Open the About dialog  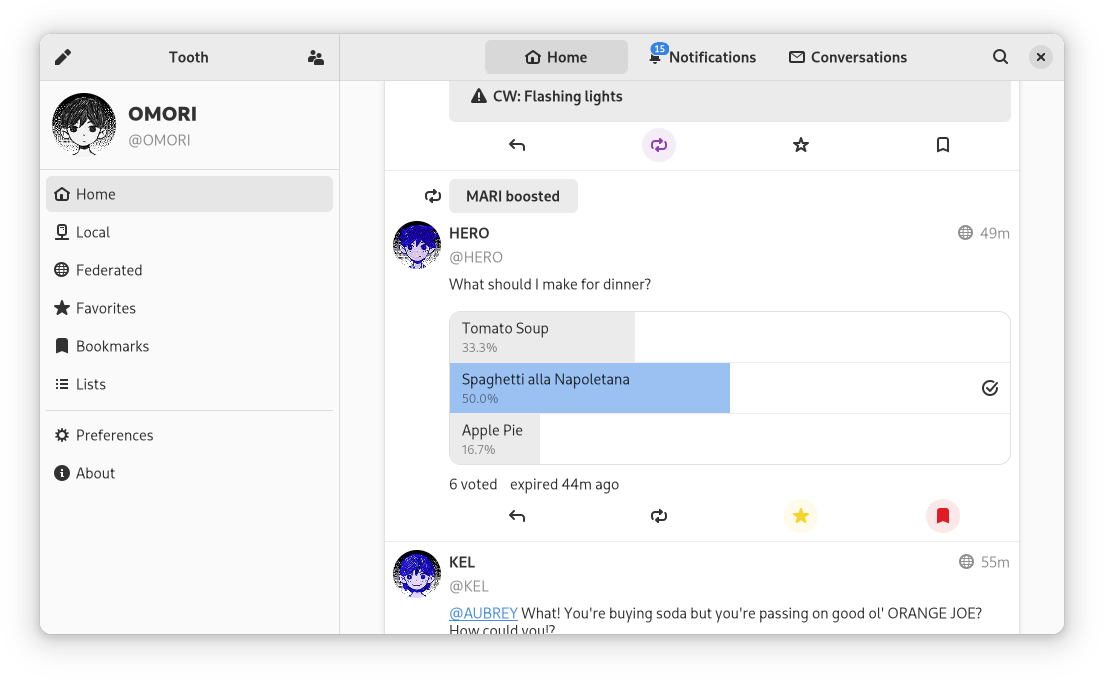coord(189,473)
